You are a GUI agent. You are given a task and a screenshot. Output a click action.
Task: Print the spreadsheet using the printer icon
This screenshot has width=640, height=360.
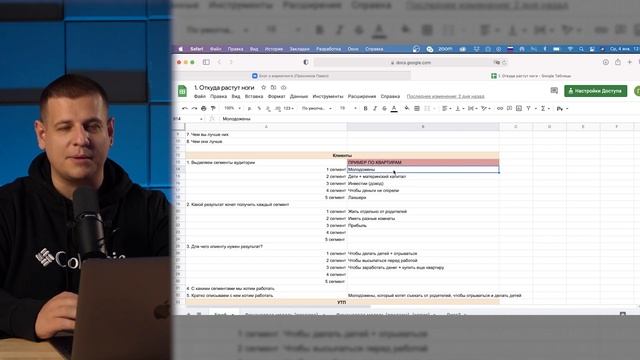click(204, 109)
